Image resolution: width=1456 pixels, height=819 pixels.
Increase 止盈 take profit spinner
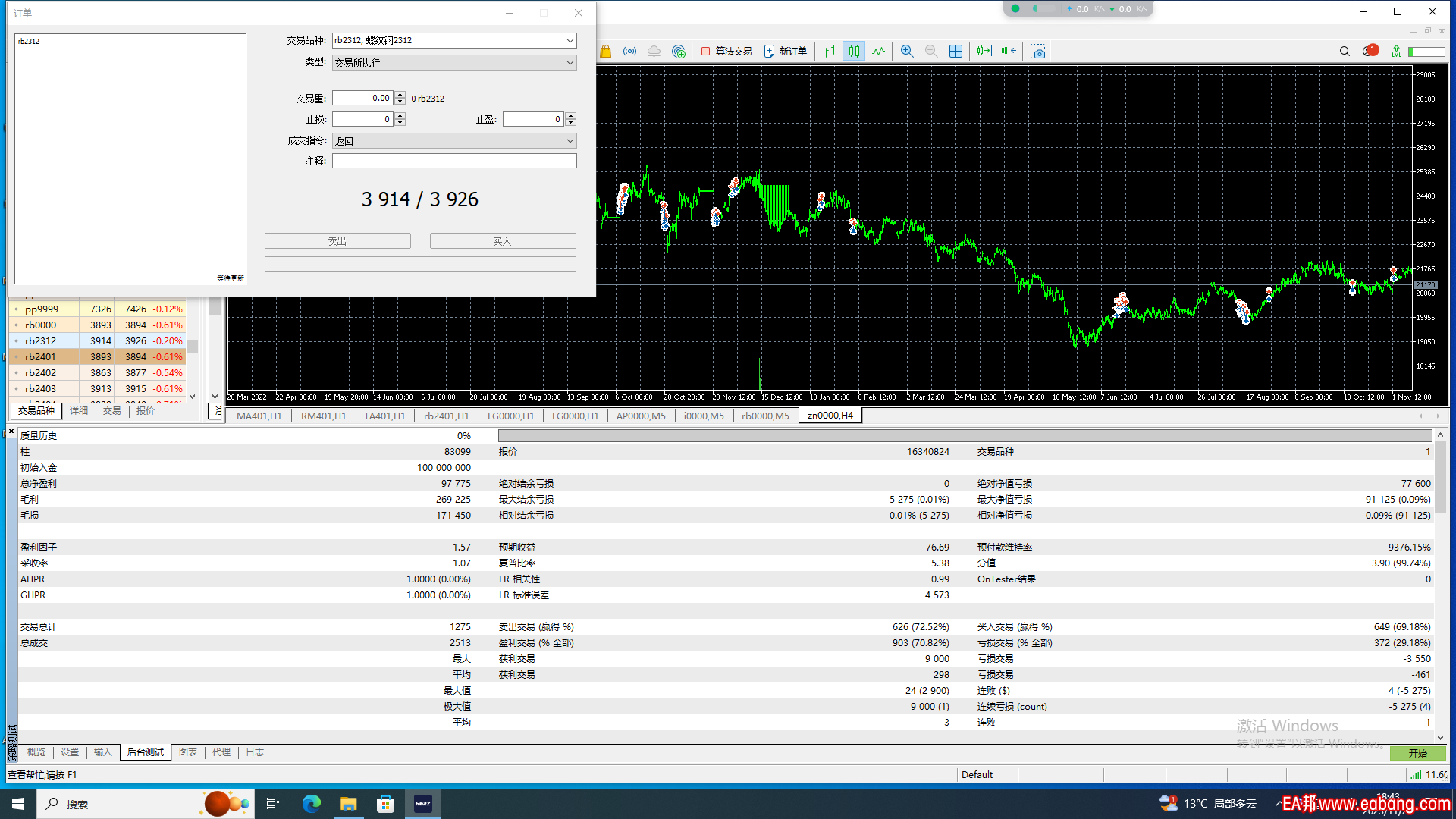571,115
